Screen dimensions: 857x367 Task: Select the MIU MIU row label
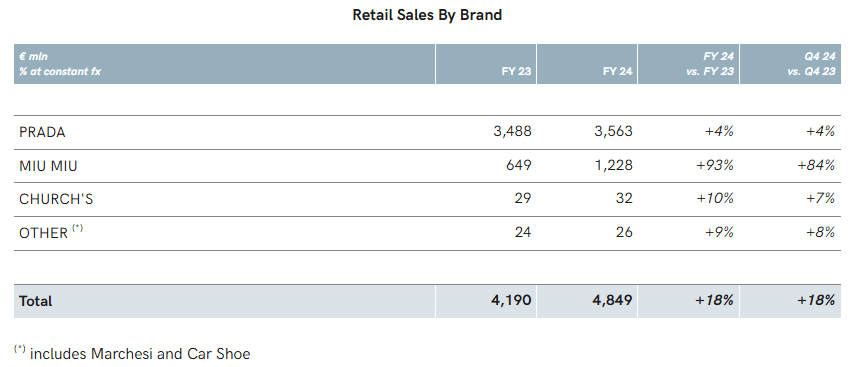click(48, 166)
